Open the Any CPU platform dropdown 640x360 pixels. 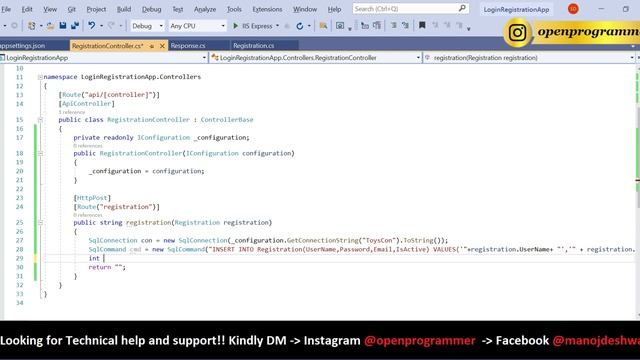coord(198,26)
